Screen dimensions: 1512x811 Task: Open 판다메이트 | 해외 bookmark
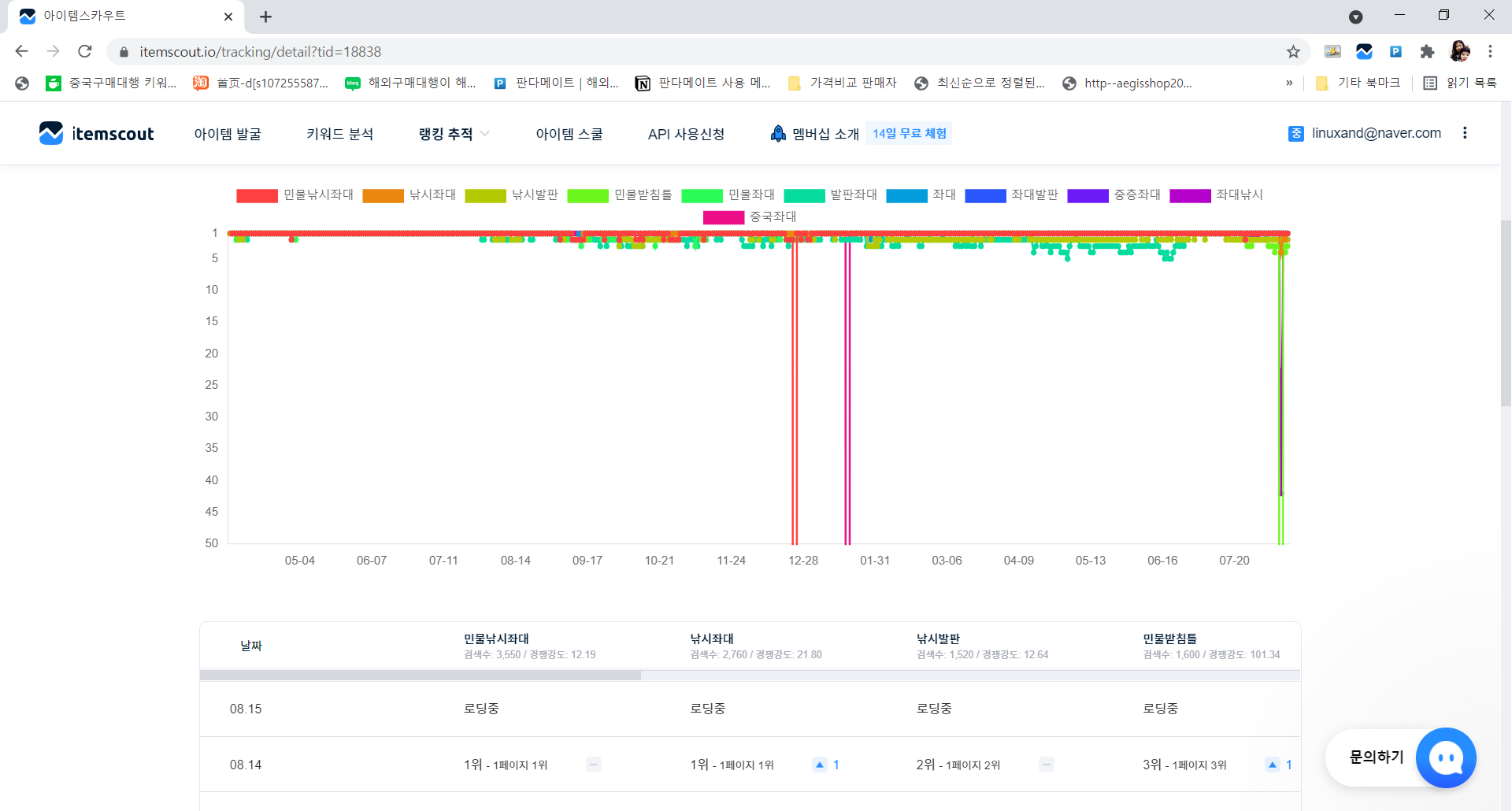tap(556, 83)
